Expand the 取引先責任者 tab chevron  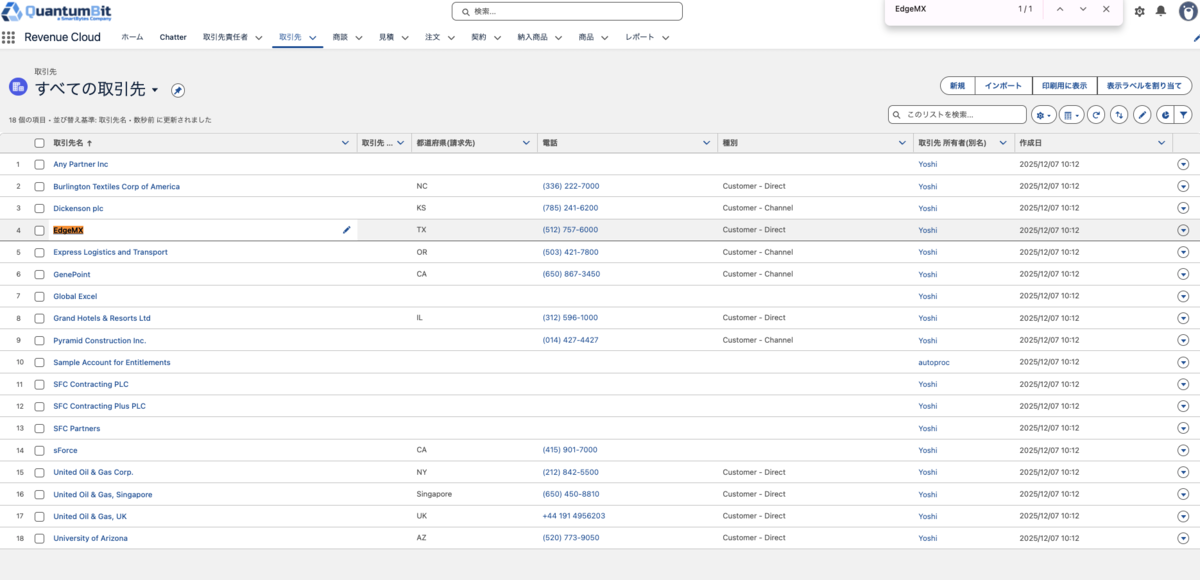(x=258, y=38)
